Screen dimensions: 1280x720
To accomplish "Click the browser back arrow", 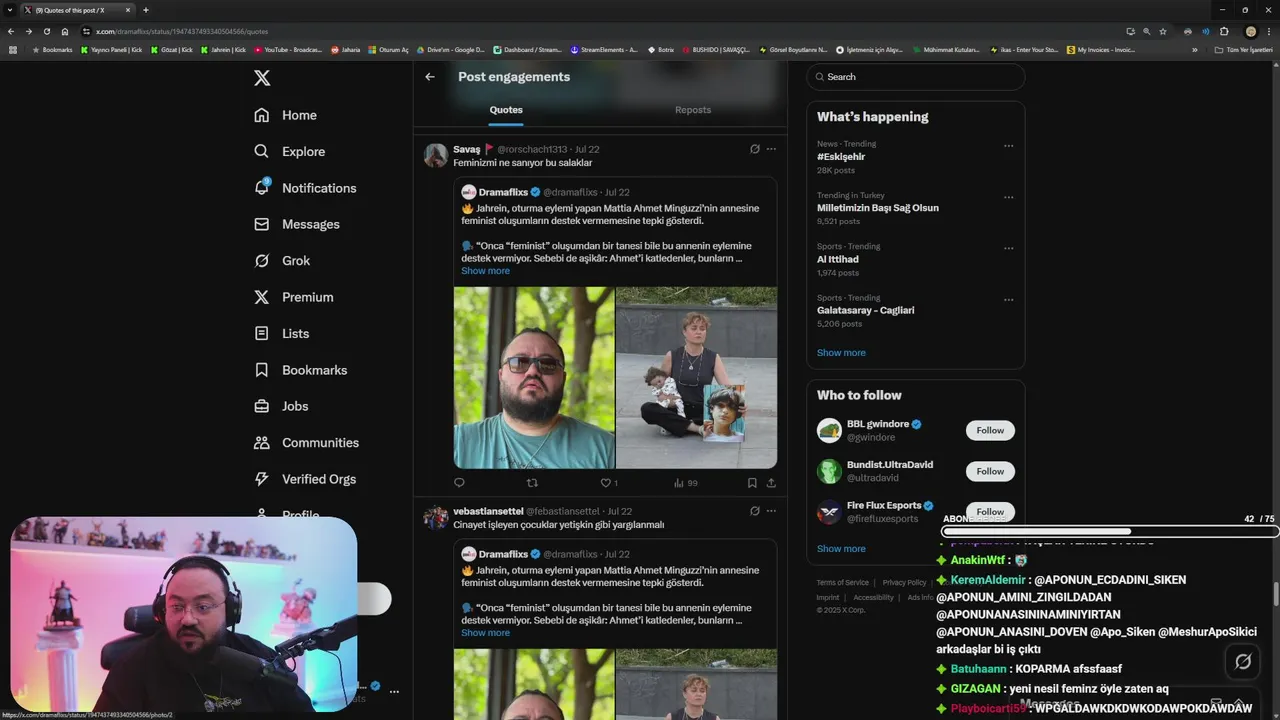I will pos(12,31).
